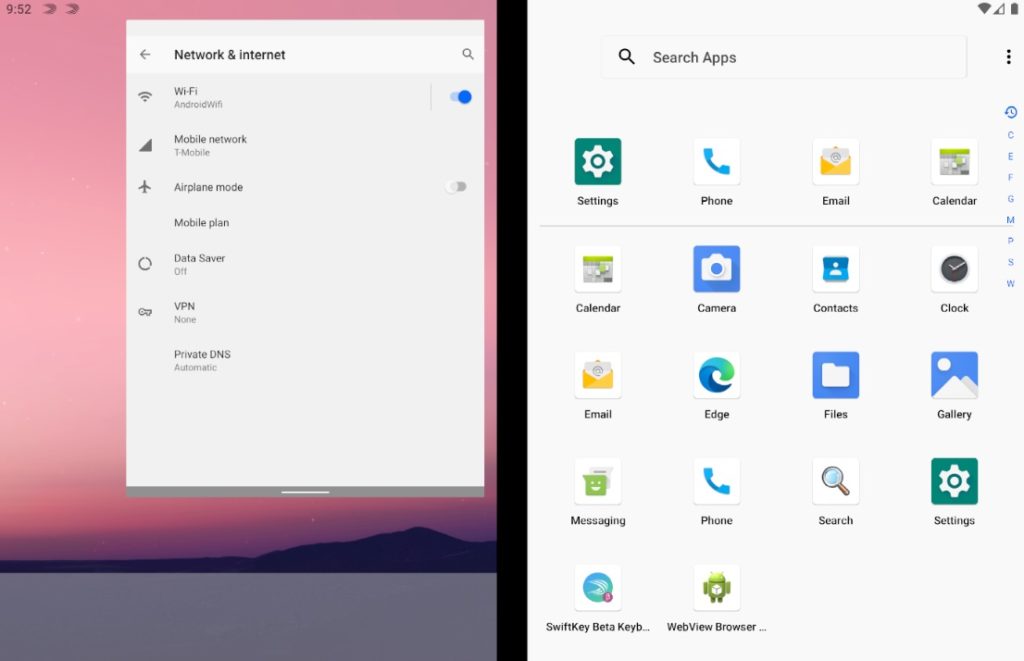Open the Contacts app
This screenshot has height=661, width=1024.
point(835,268)
